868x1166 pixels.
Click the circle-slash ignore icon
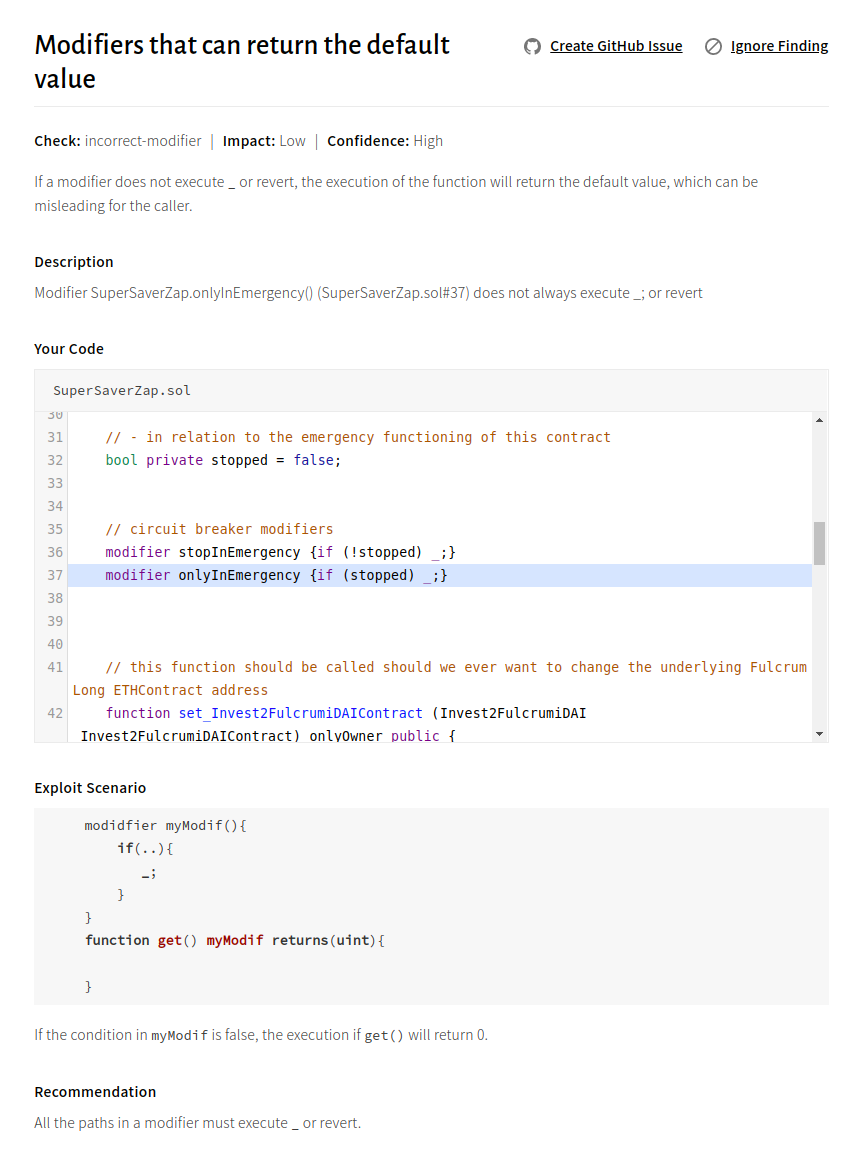click(713, 46)
